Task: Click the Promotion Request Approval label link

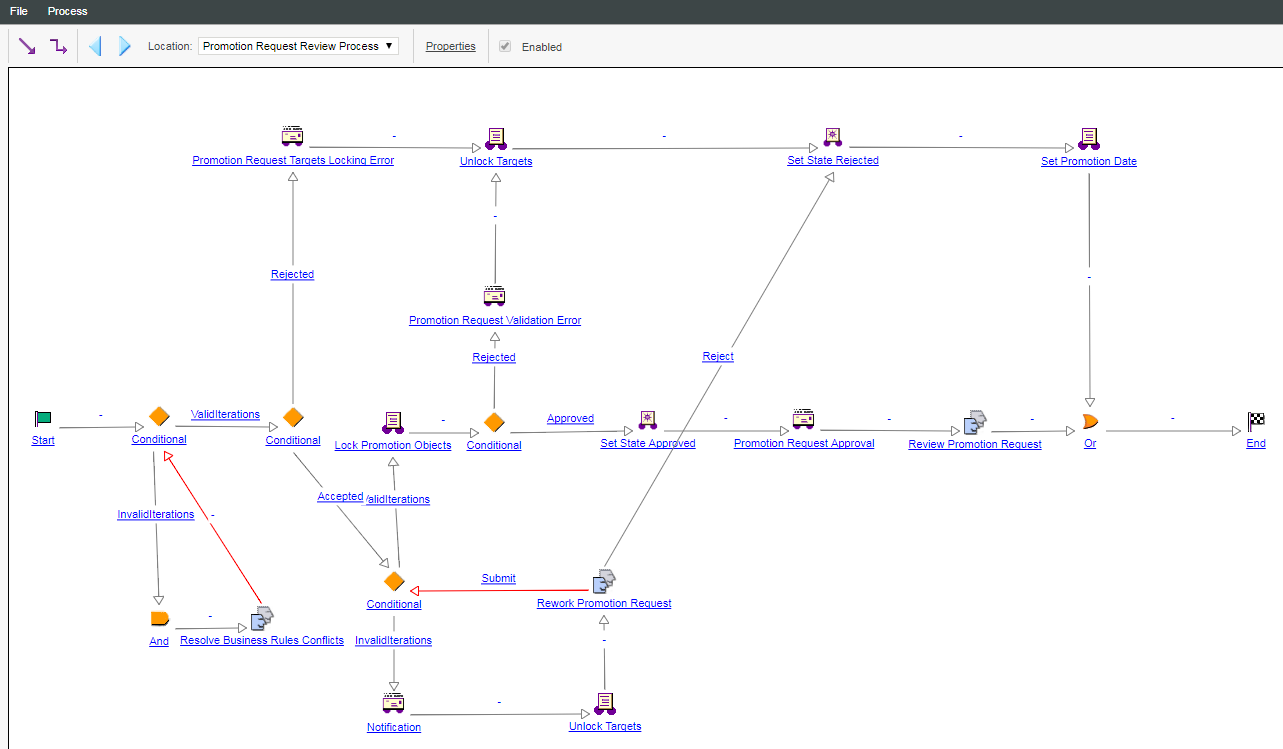Action: coord(804,443)
